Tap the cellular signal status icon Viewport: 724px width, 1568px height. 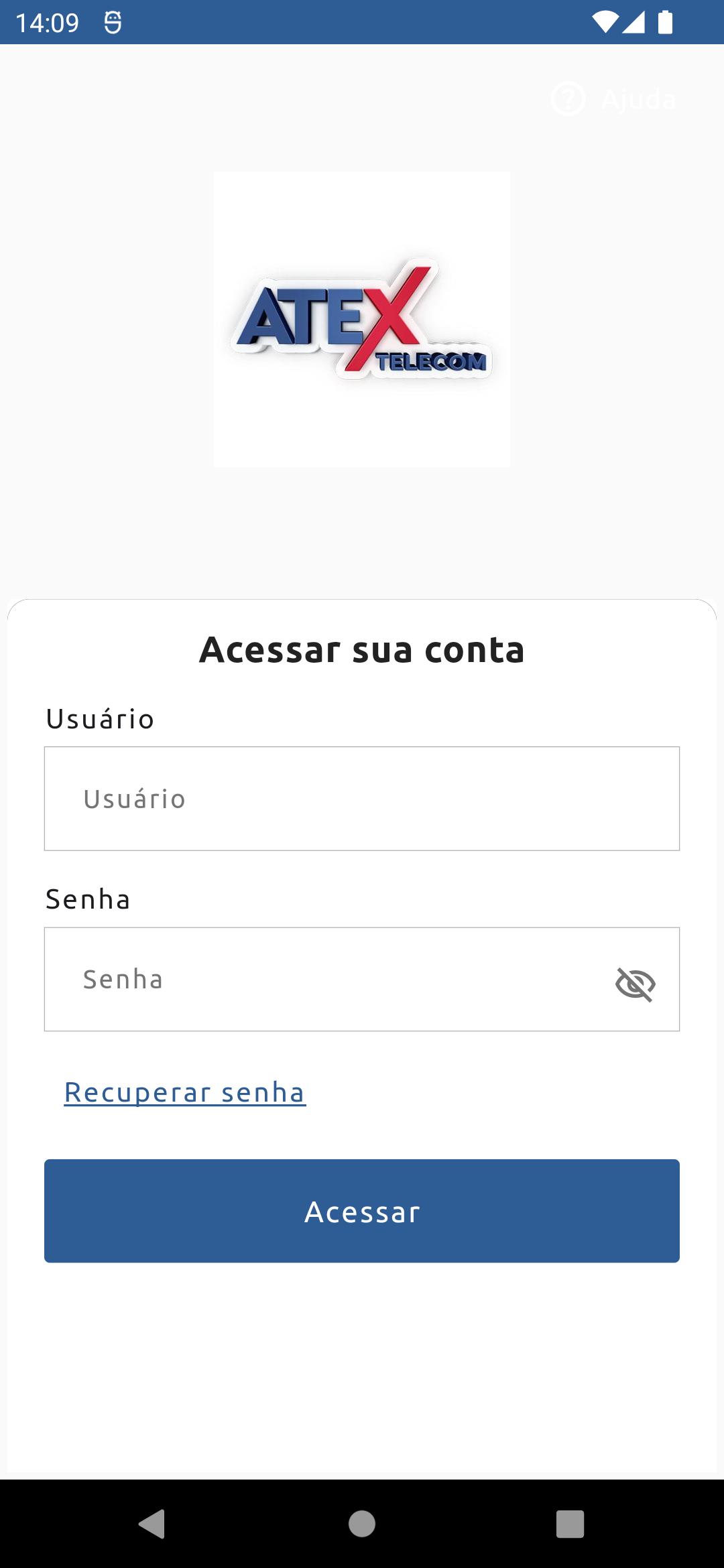pos(633,22)
